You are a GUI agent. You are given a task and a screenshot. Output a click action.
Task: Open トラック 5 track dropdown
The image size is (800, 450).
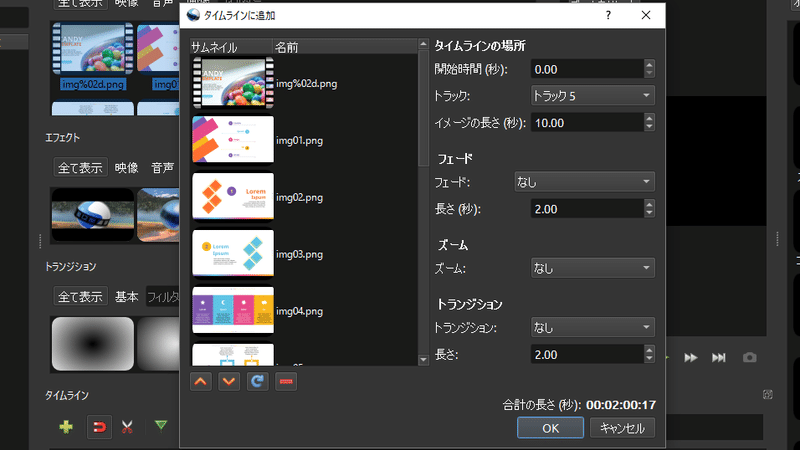pos(593,95)
